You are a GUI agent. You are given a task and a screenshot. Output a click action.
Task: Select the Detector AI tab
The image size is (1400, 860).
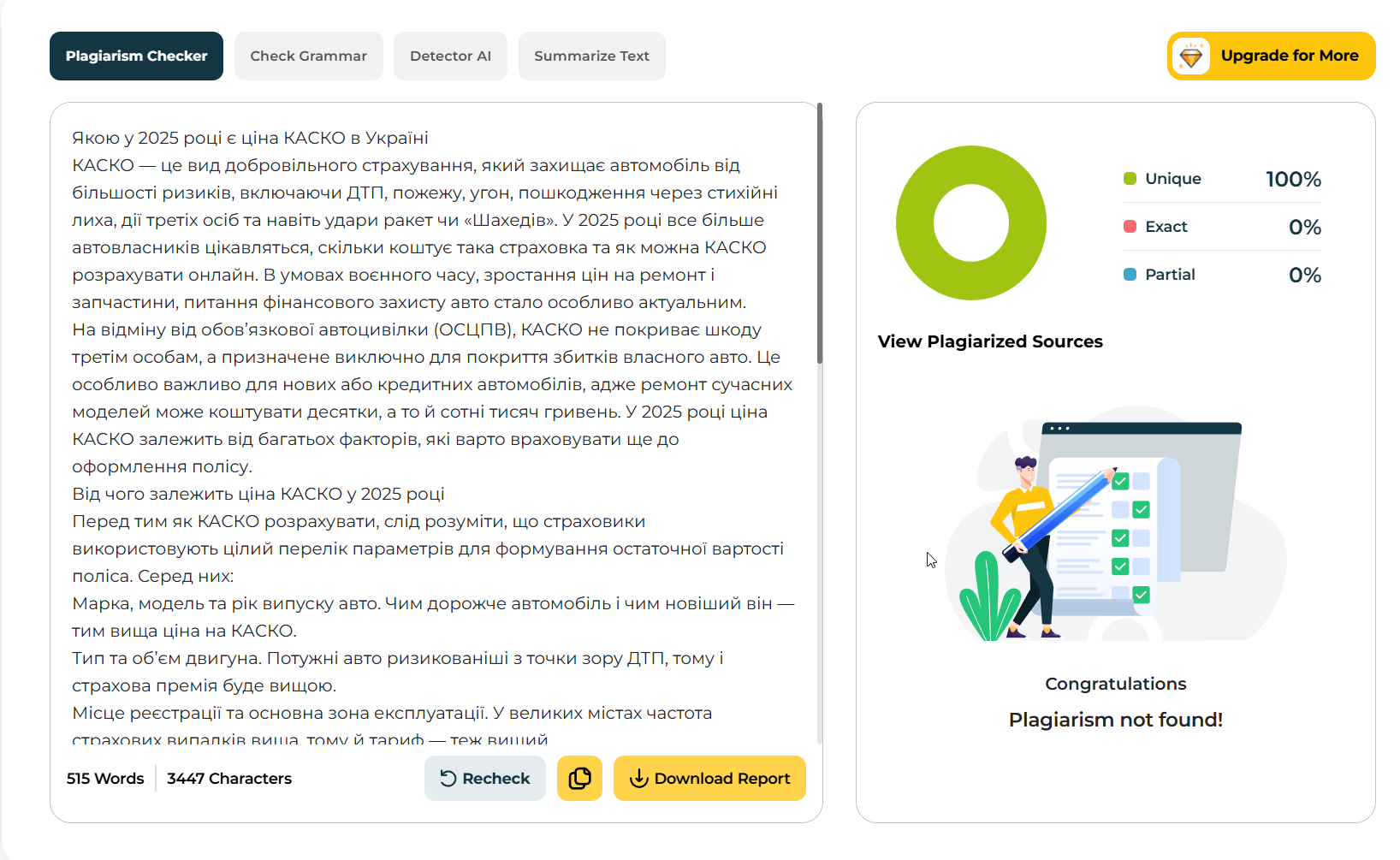coord(450,56)
